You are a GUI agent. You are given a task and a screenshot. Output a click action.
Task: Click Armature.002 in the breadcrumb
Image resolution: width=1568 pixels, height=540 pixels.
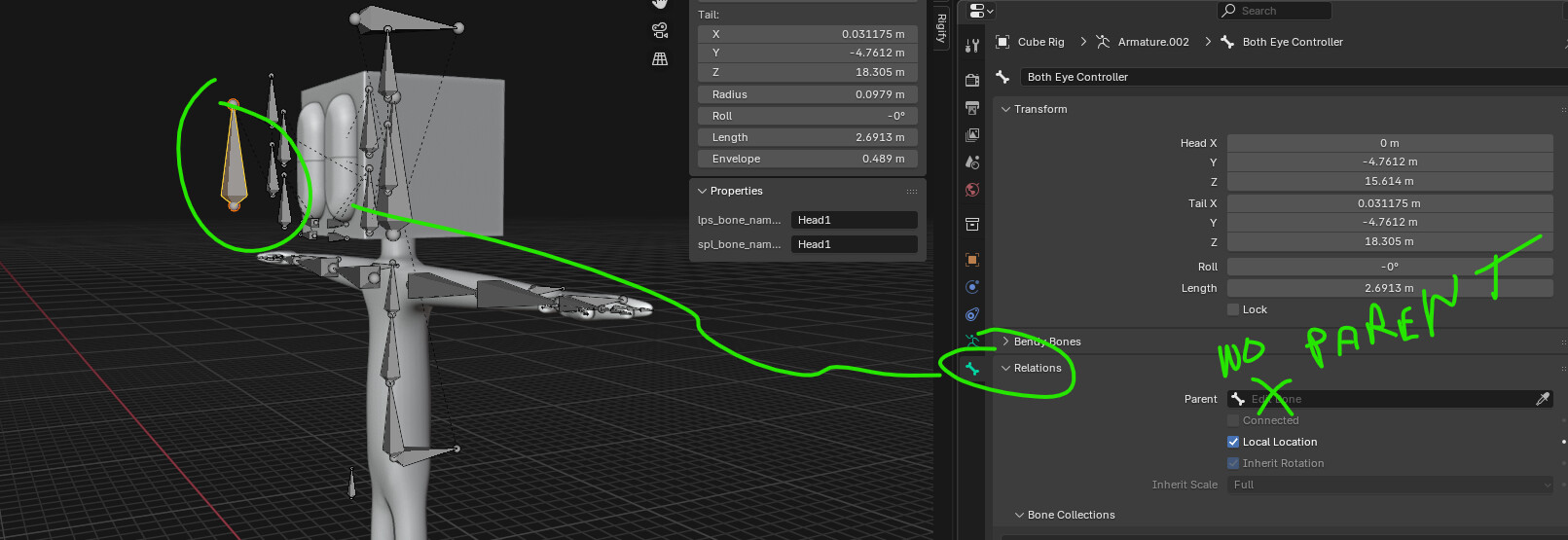[1153, 42]
